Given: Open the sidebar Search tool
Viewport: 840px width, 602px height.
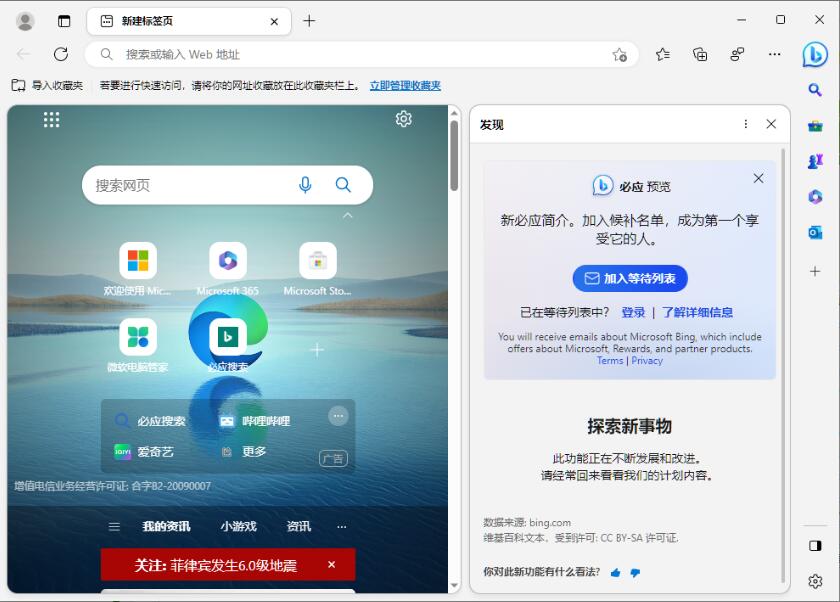Looking at the screenshot, I should [x=815, y=89].
